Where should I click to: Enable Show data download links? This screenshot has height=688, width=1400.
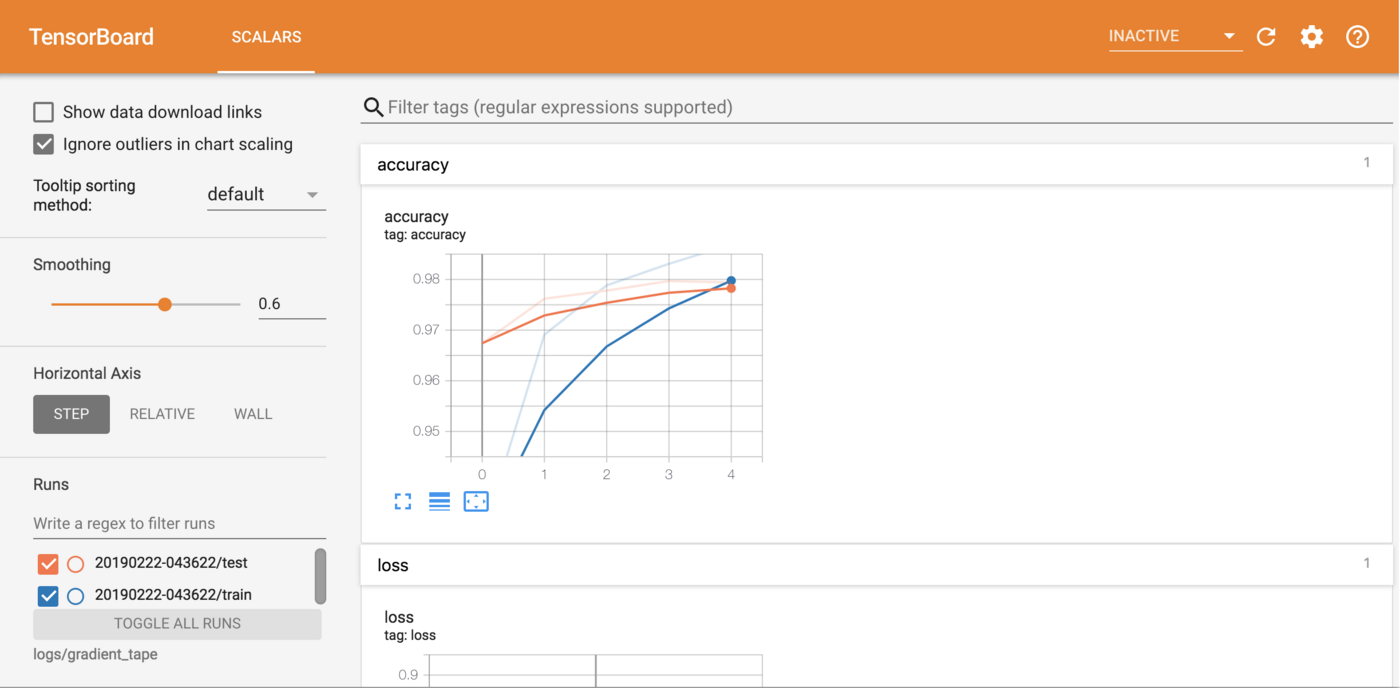click(43, 112)
